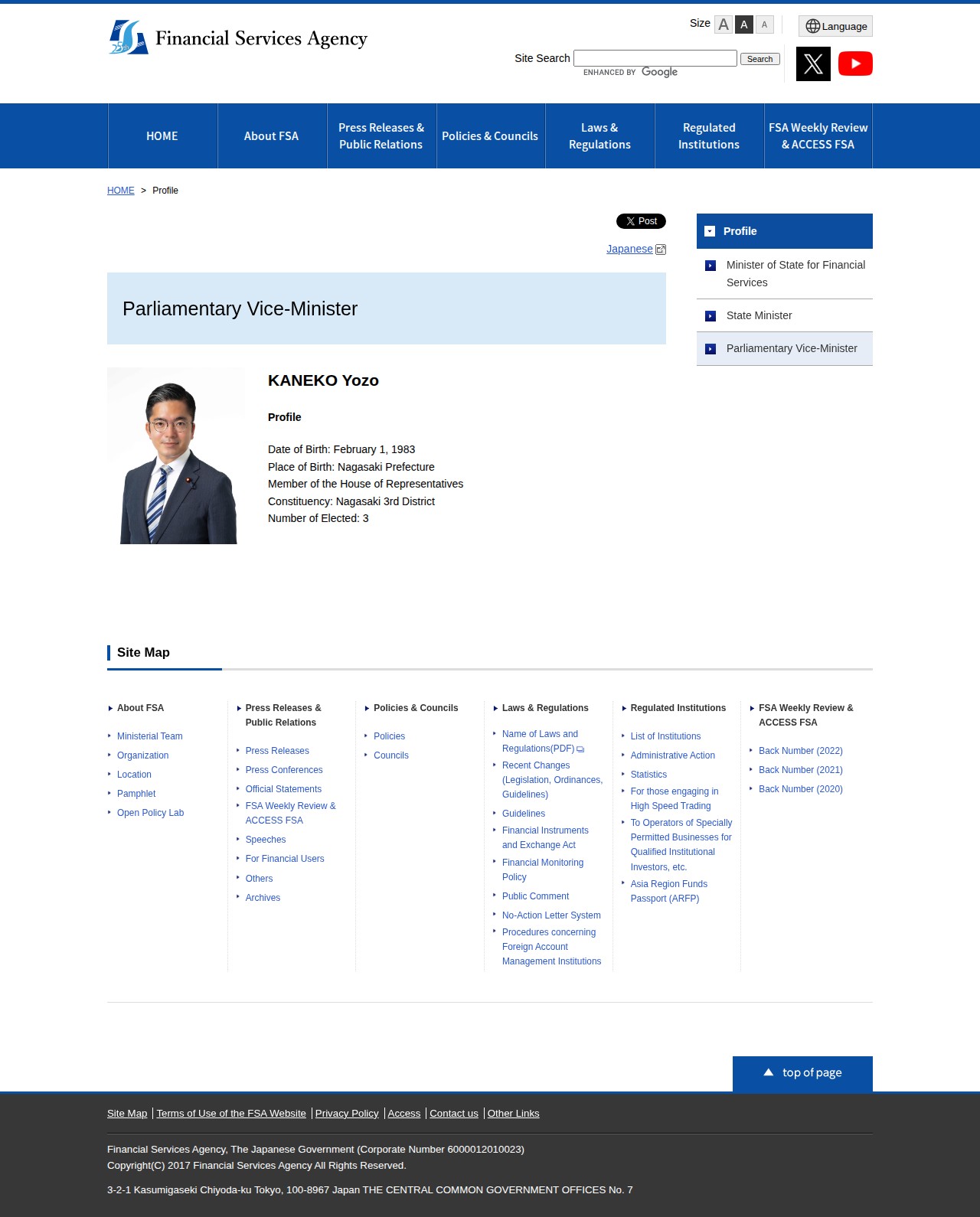Screen dimensions: 980x1217
Task: Click the external link icon beside Japanese
Action: pos(661,250)
